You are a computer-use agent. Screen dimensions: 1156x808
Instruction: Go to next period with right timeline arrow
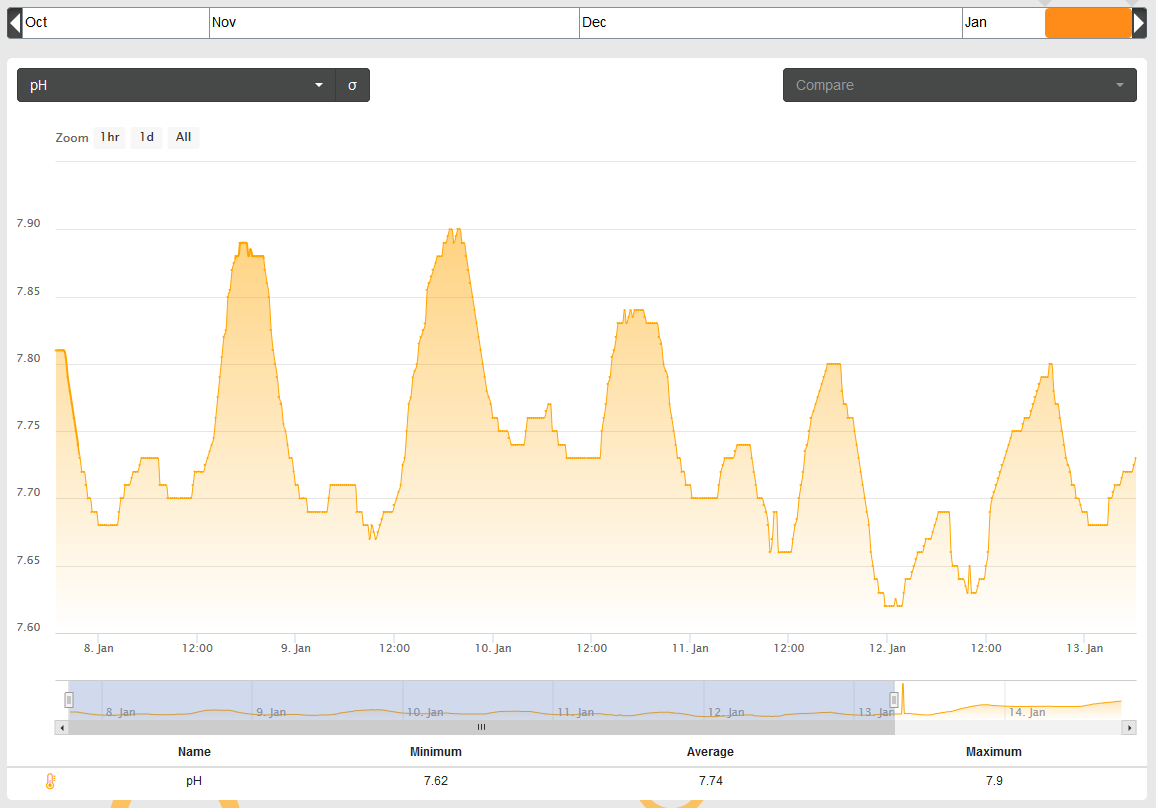coord(1139,23)
